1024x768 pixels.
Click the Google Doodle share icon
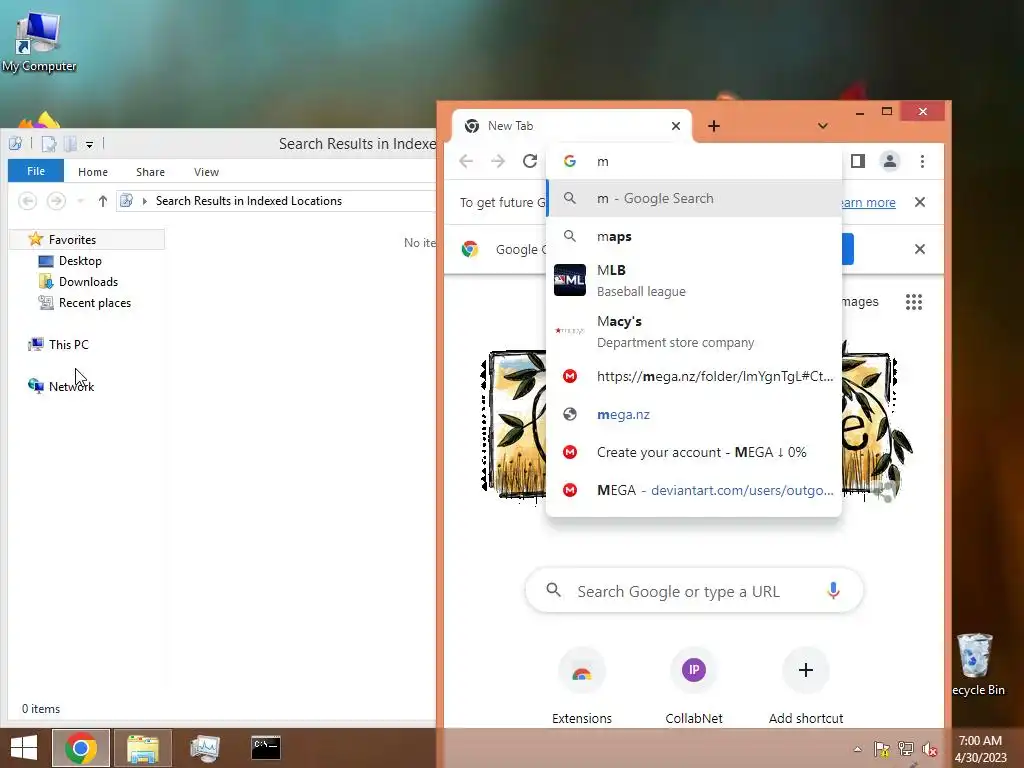(884, 492)
